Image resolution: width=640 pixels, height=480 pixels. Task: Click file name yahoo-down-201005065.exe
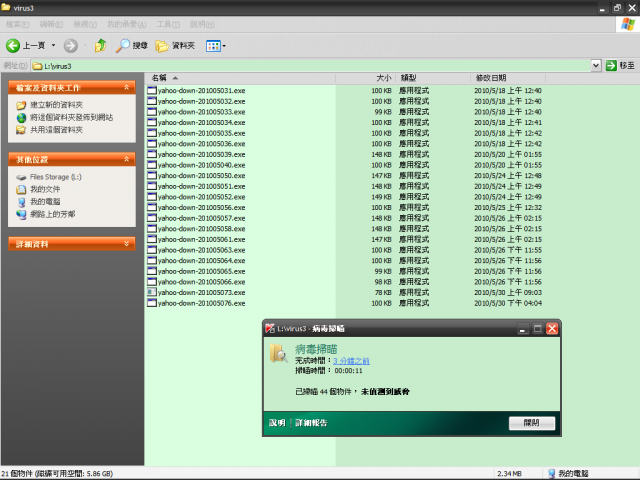202,271
